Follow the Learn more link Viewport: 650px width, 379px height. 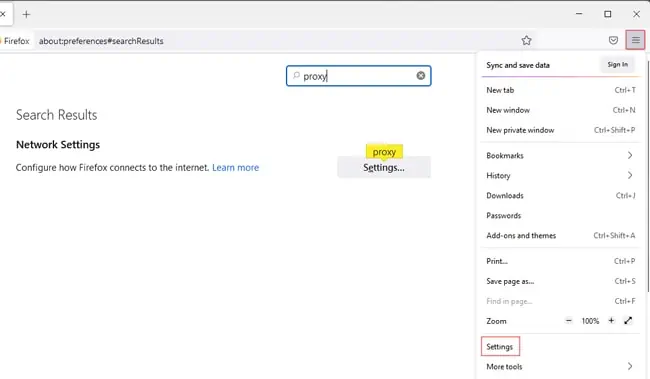235,168
